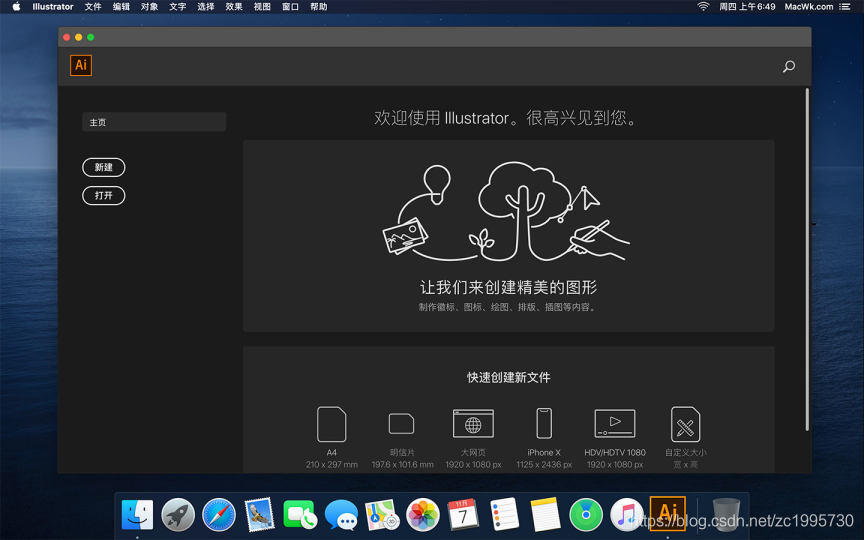Click the clock showing 周四 上午6:49
The width and height of the screenshot is (864, 540).
pyautogui.click(x=747, y=7)
